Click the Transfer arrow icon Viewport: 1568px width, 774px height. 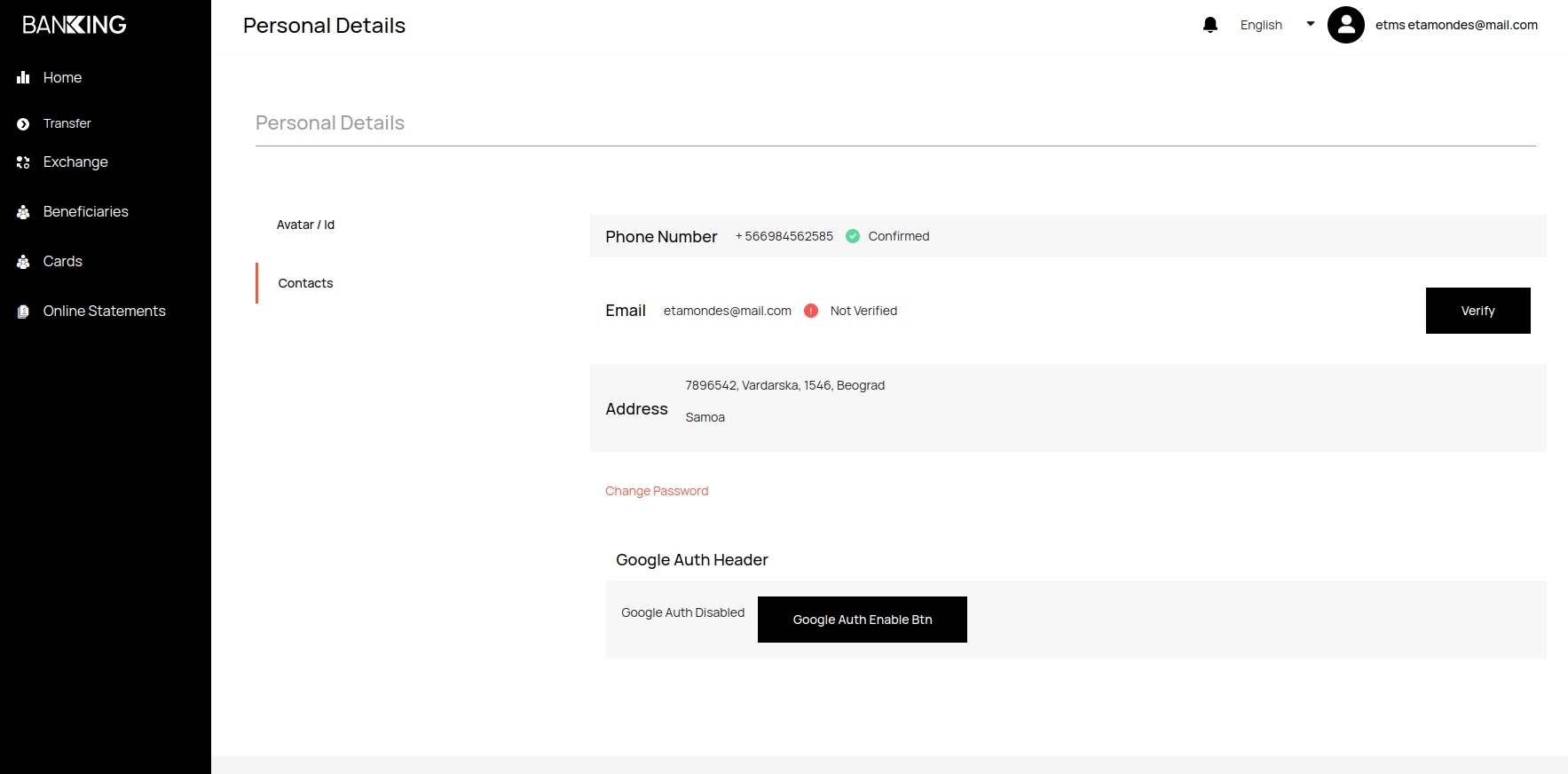point(23,124)
